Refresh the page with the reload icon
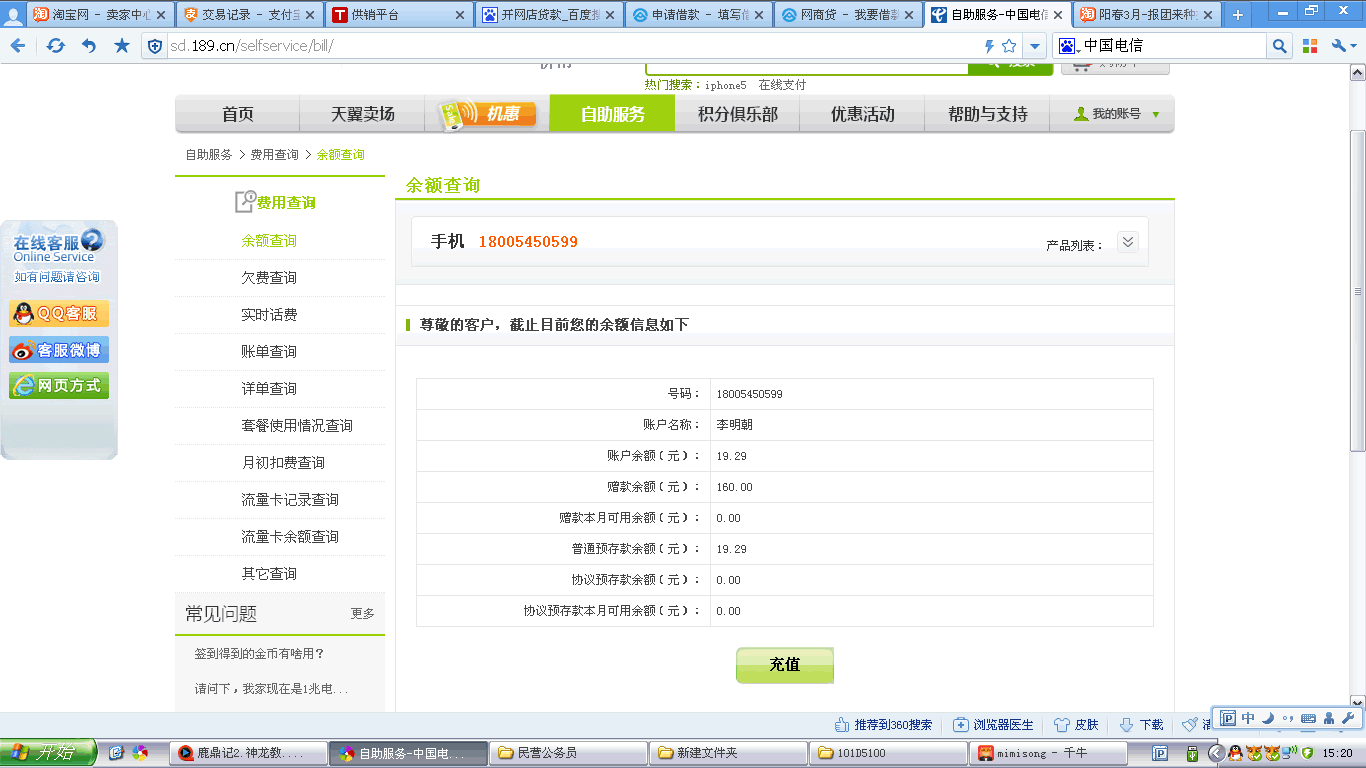The width and height of the screenshot is (1366, 768). [x=55, y=46]
